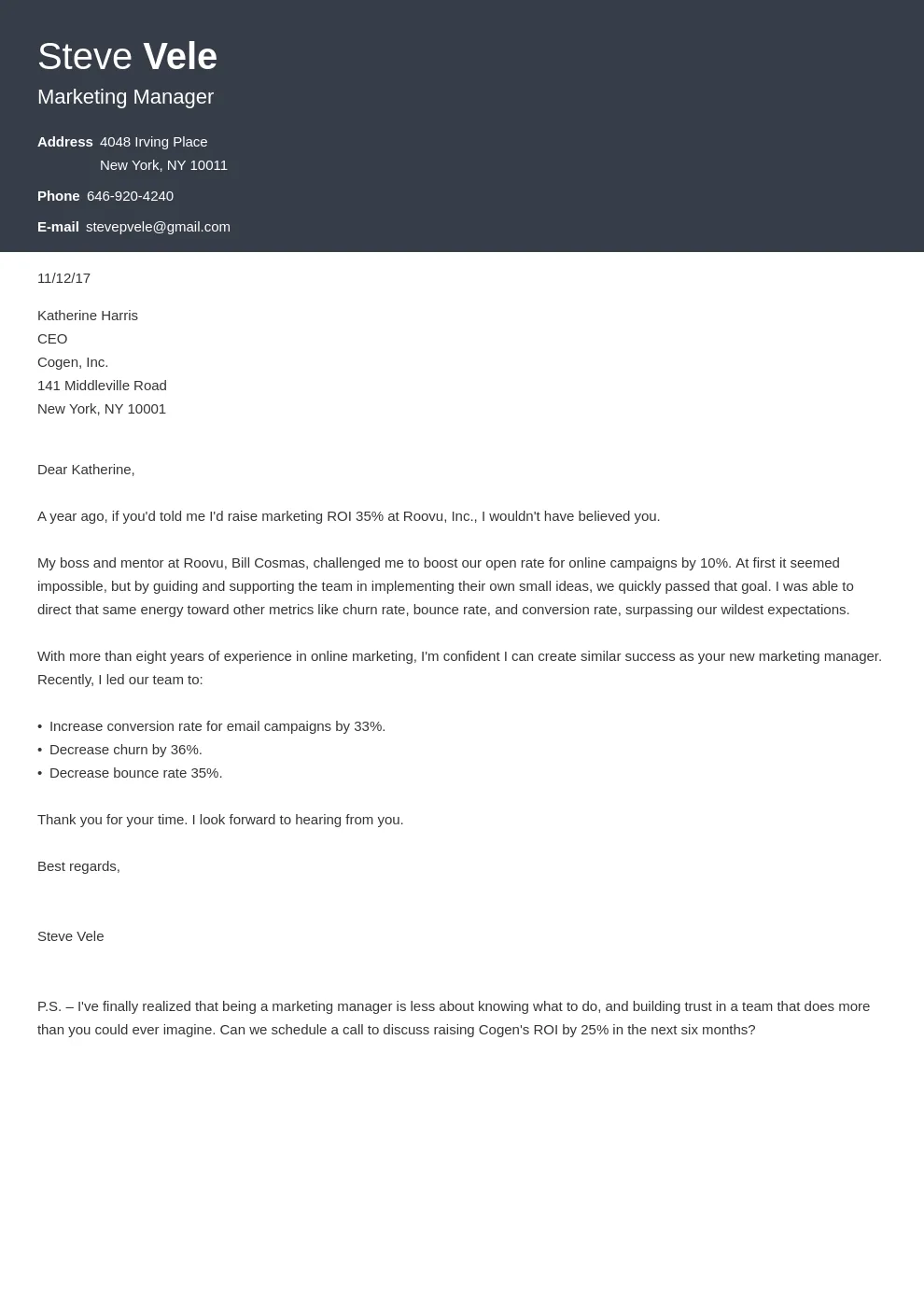Click the phone number 646-920-4240
Image resolution: width=924 pixels, height=1307 pixels.
coord(130,196)
